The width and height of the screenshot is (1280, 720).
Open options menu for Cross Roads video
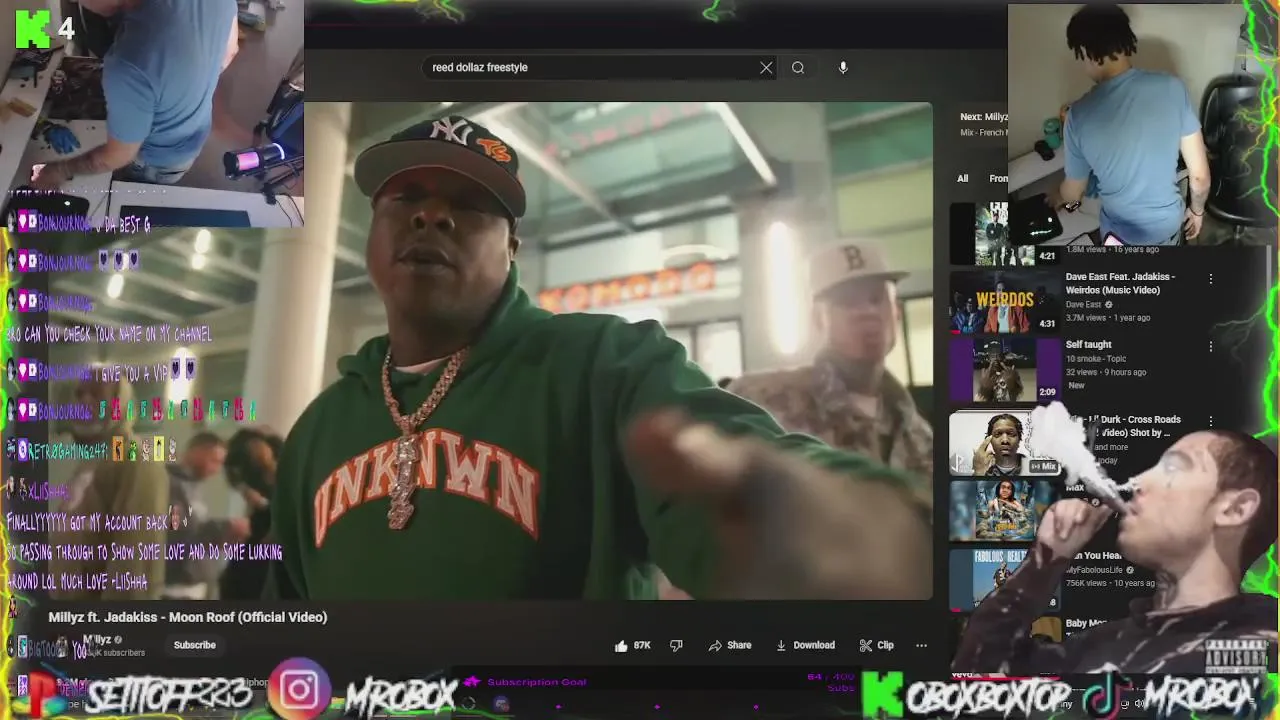[x=1211, y=422]
